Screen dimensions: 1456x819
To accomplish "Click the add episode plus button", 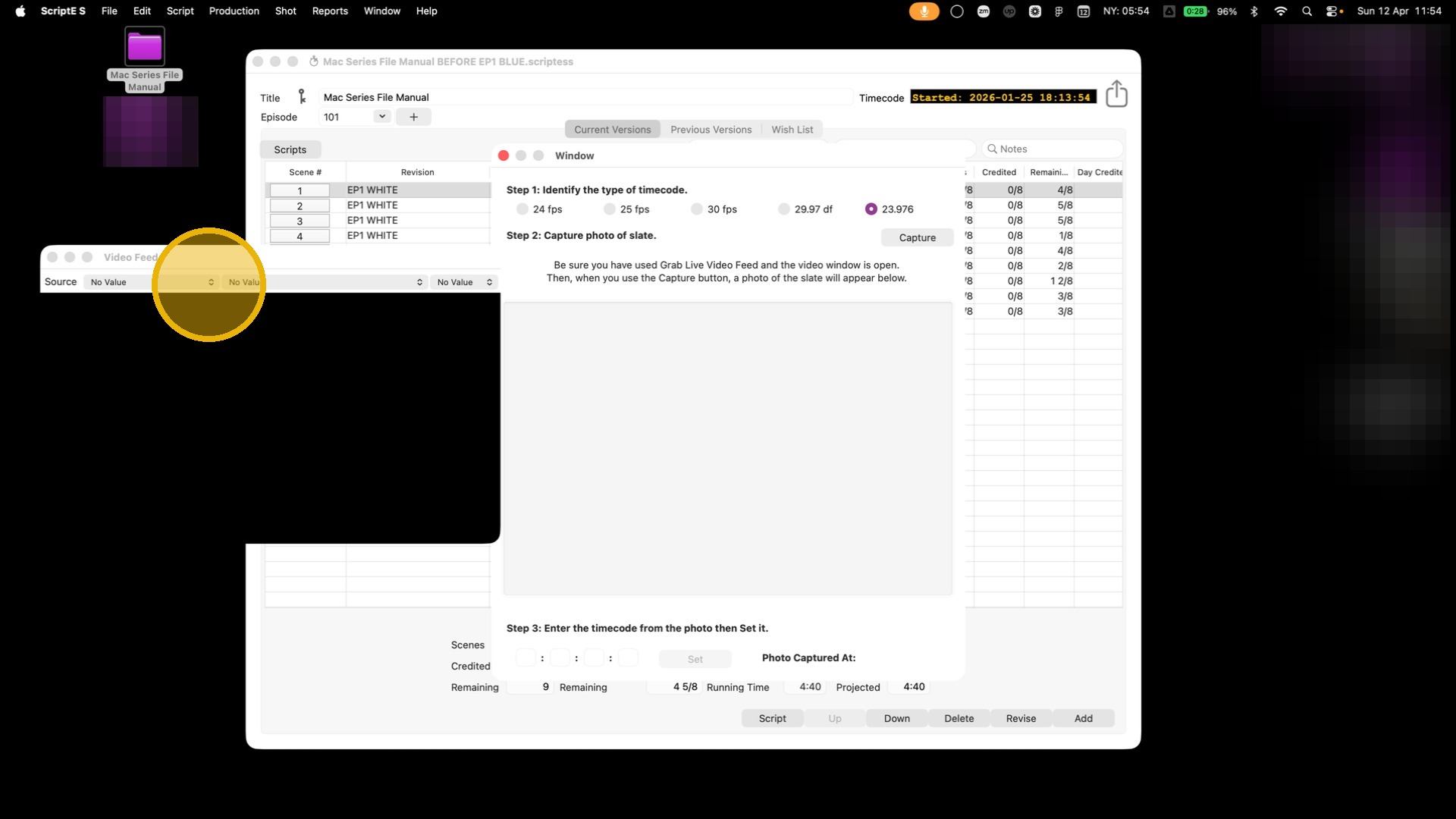I will click(413, 117).
